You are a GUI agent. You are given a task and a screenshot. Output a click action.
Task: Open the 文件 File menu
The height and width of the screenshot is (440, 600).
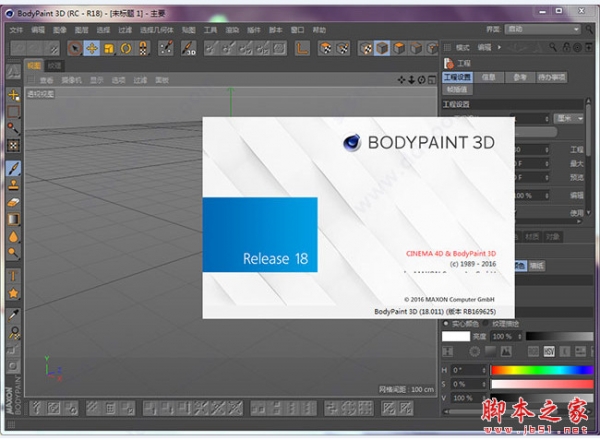pyautogui.click(x=16, y=30)
